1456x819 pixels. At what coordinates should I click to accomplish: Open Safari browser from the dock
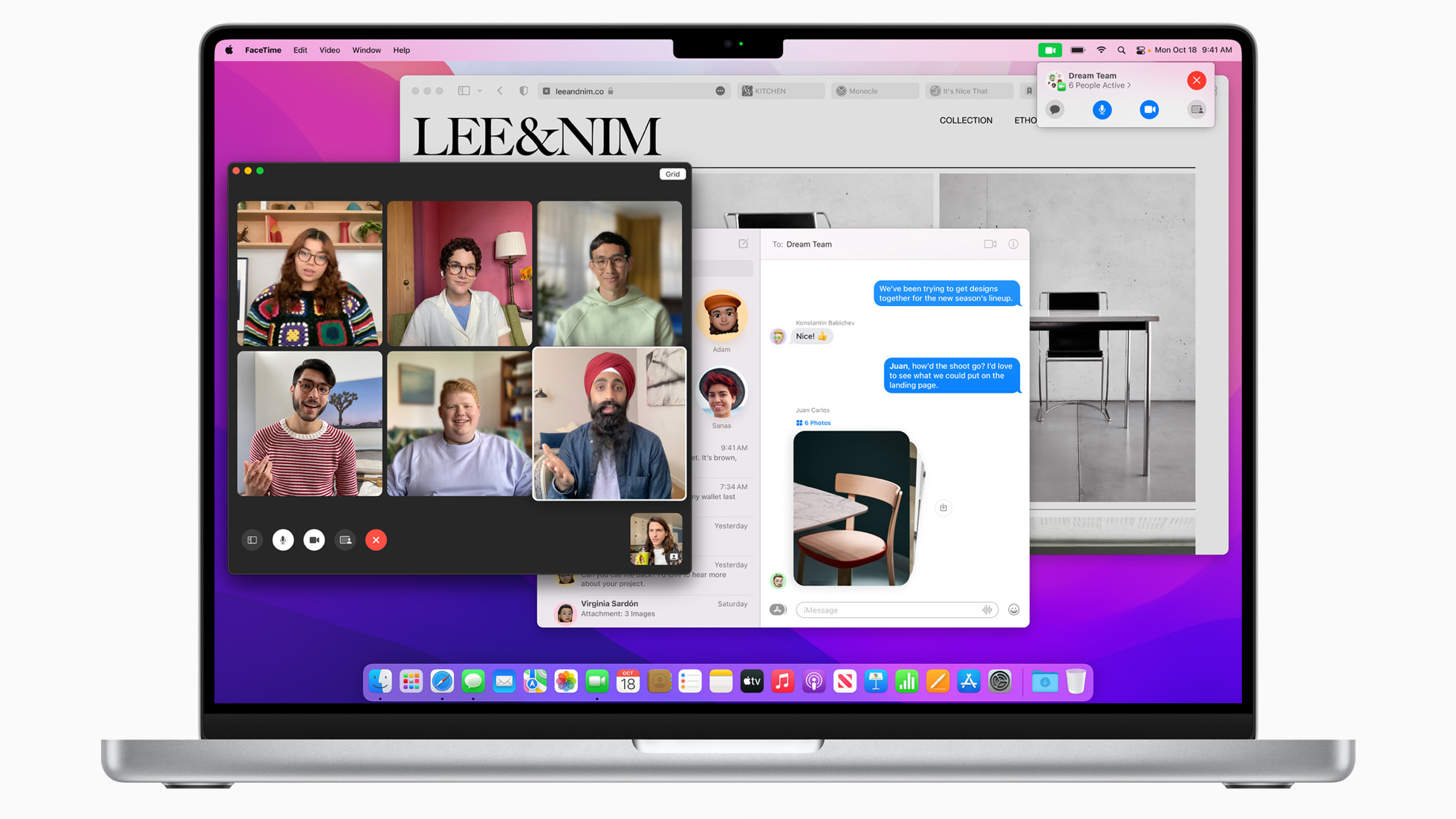pyautogui.click(x=441, y=682)
